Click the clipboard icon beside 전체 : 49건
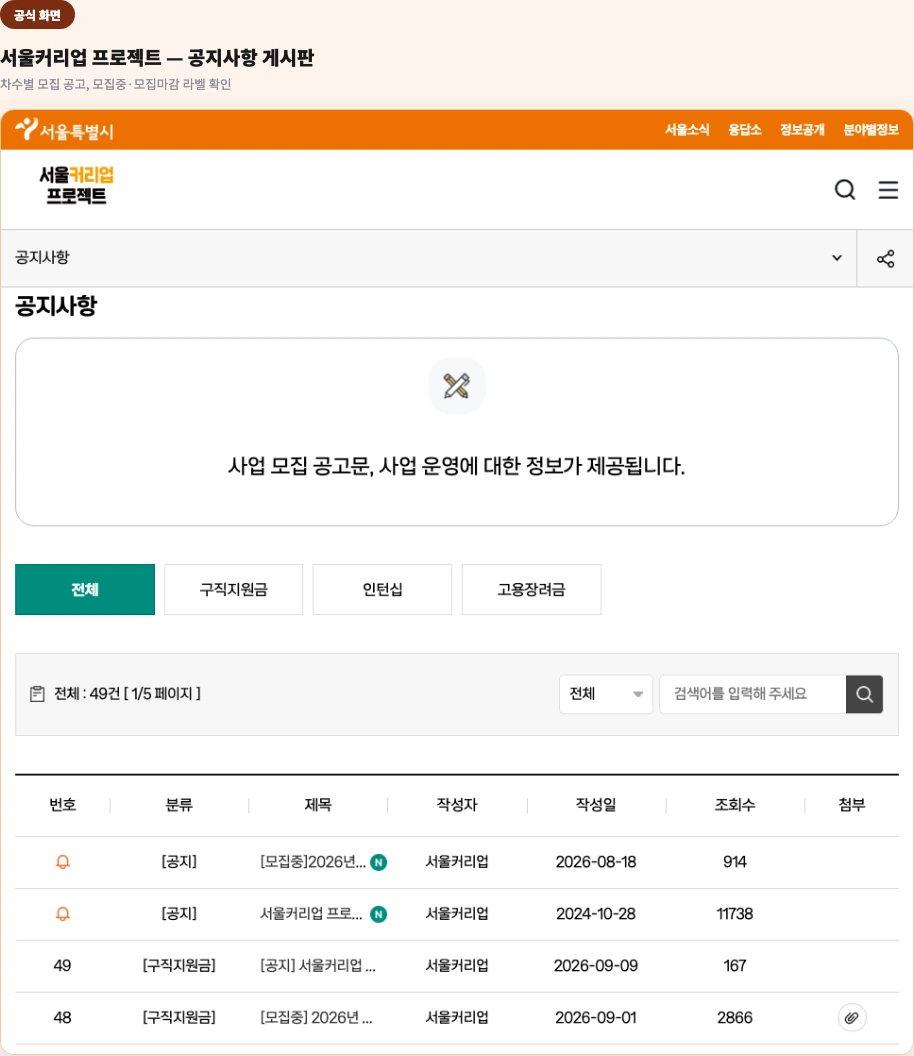Image resolution: width=914 pixels, height=1056 pixels. [x=38, y=694]
